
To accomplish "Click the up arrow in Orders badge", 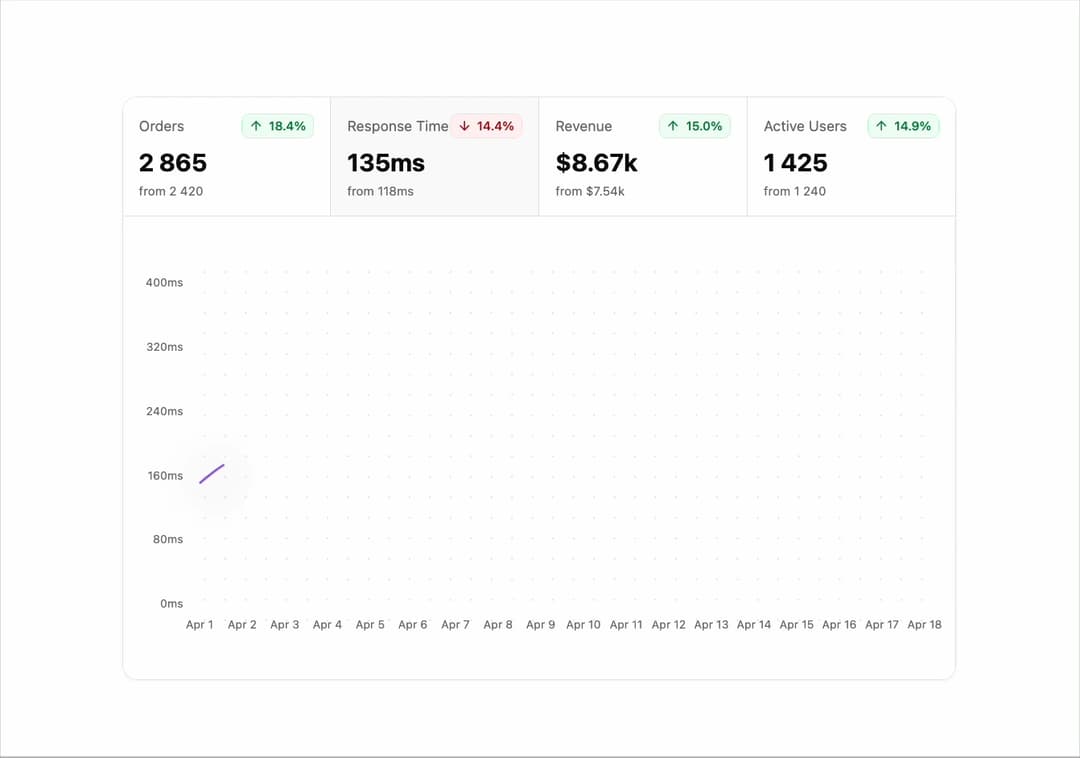I will (256, 126).
